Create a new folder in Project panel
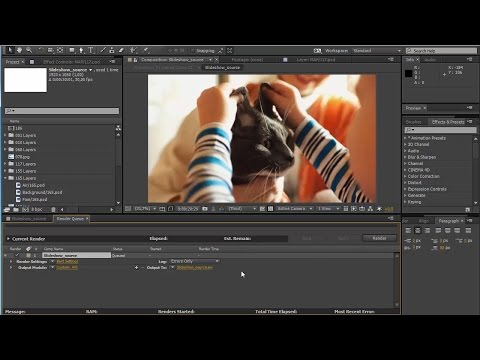The image size is (480, 360). [x=16, y=209]
